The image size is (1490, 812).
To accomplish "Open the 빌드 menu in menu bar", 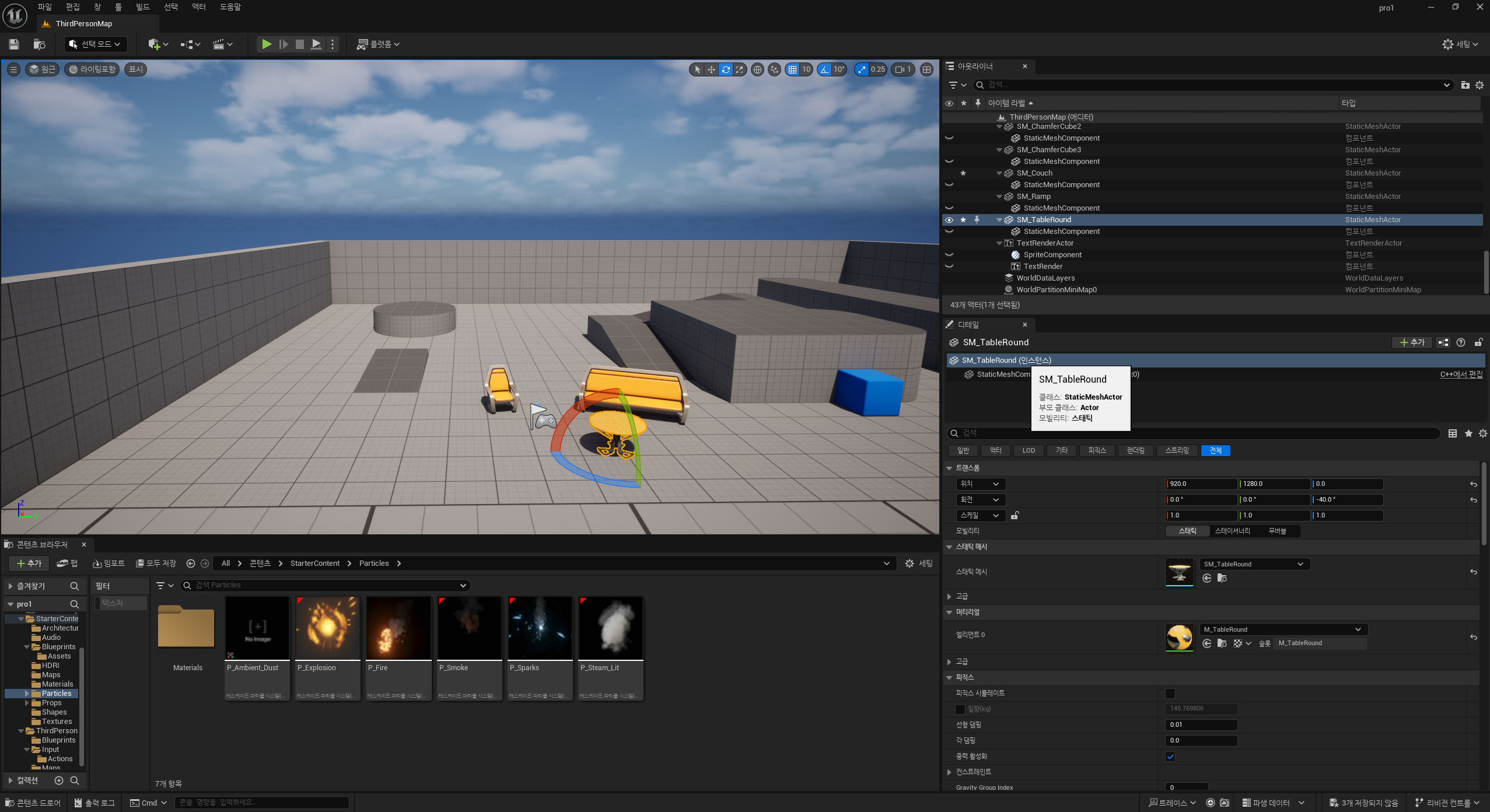I will (142, 7).
